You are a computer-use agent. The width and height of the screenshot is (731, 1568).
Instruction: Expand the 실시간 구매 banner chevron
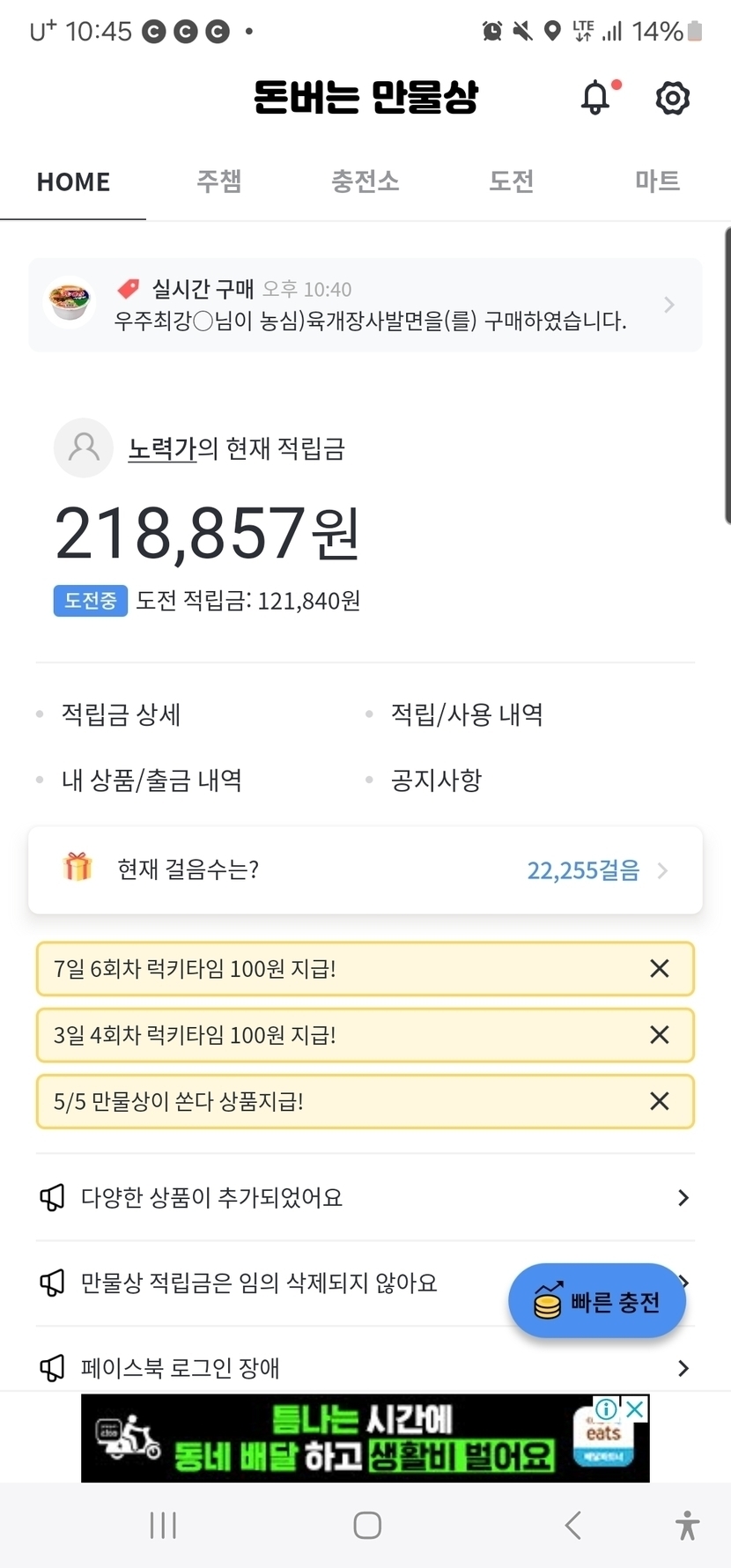tap(669, 305)
